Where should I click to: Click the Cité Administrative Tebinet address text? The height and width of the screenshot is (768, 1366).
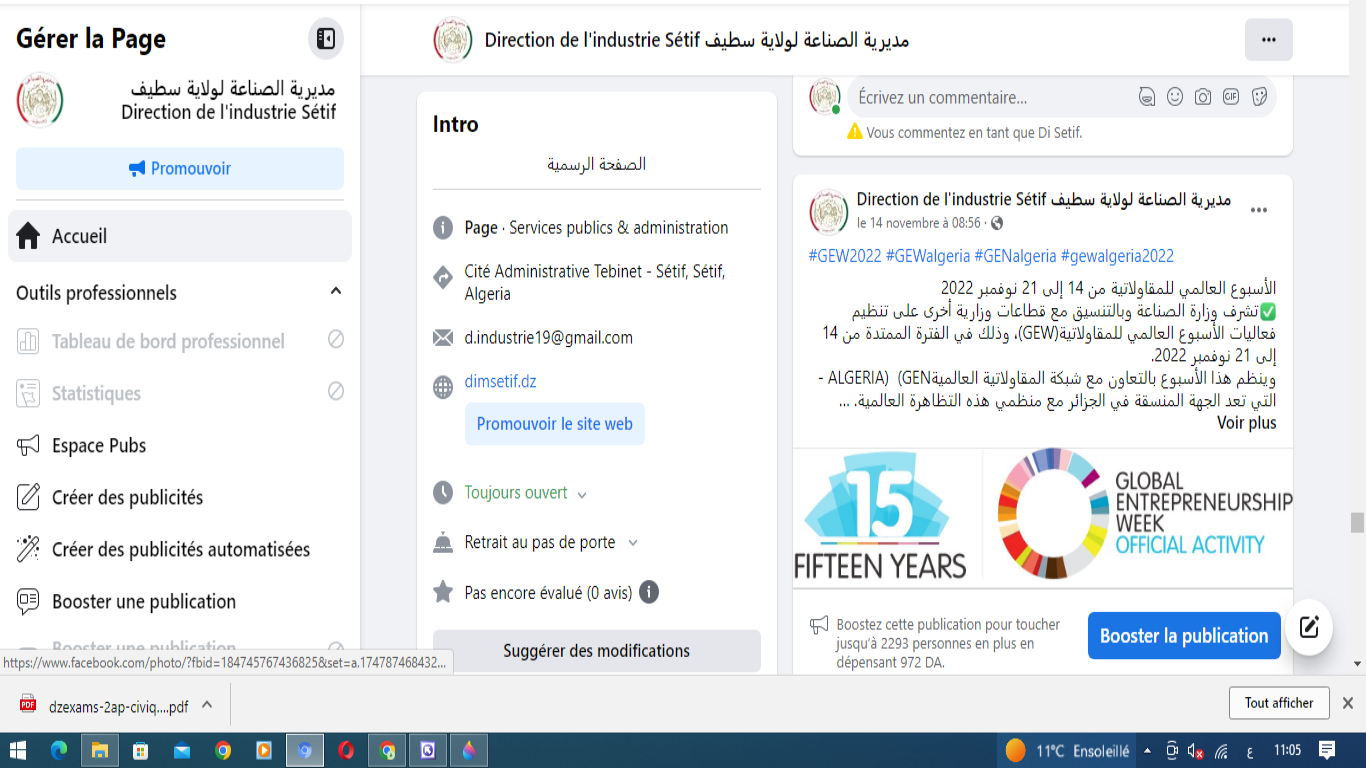point(595,283)
